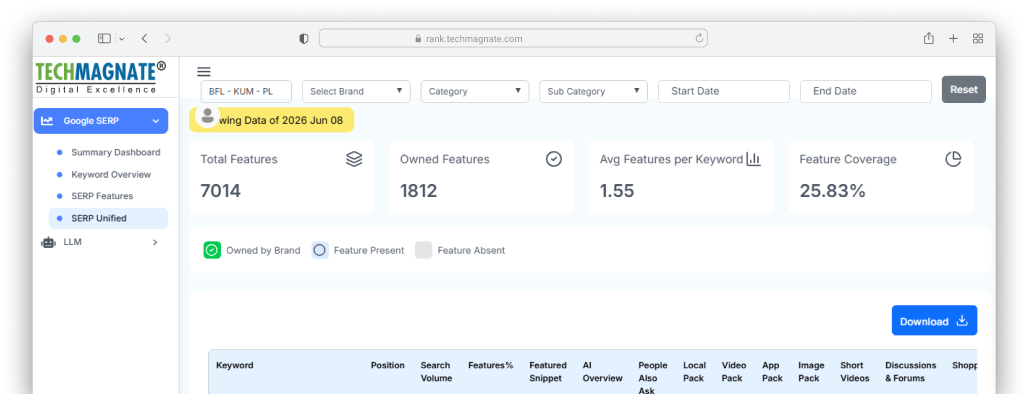
Task: Sort by the Keyword column header
Action: (234, 365)
